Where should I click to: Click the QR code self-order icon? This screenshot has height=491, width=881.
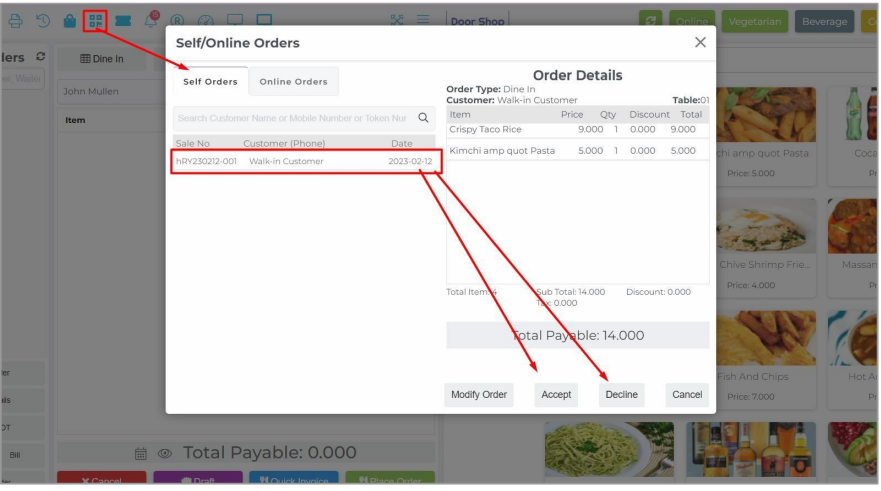(x=96, y=21)
